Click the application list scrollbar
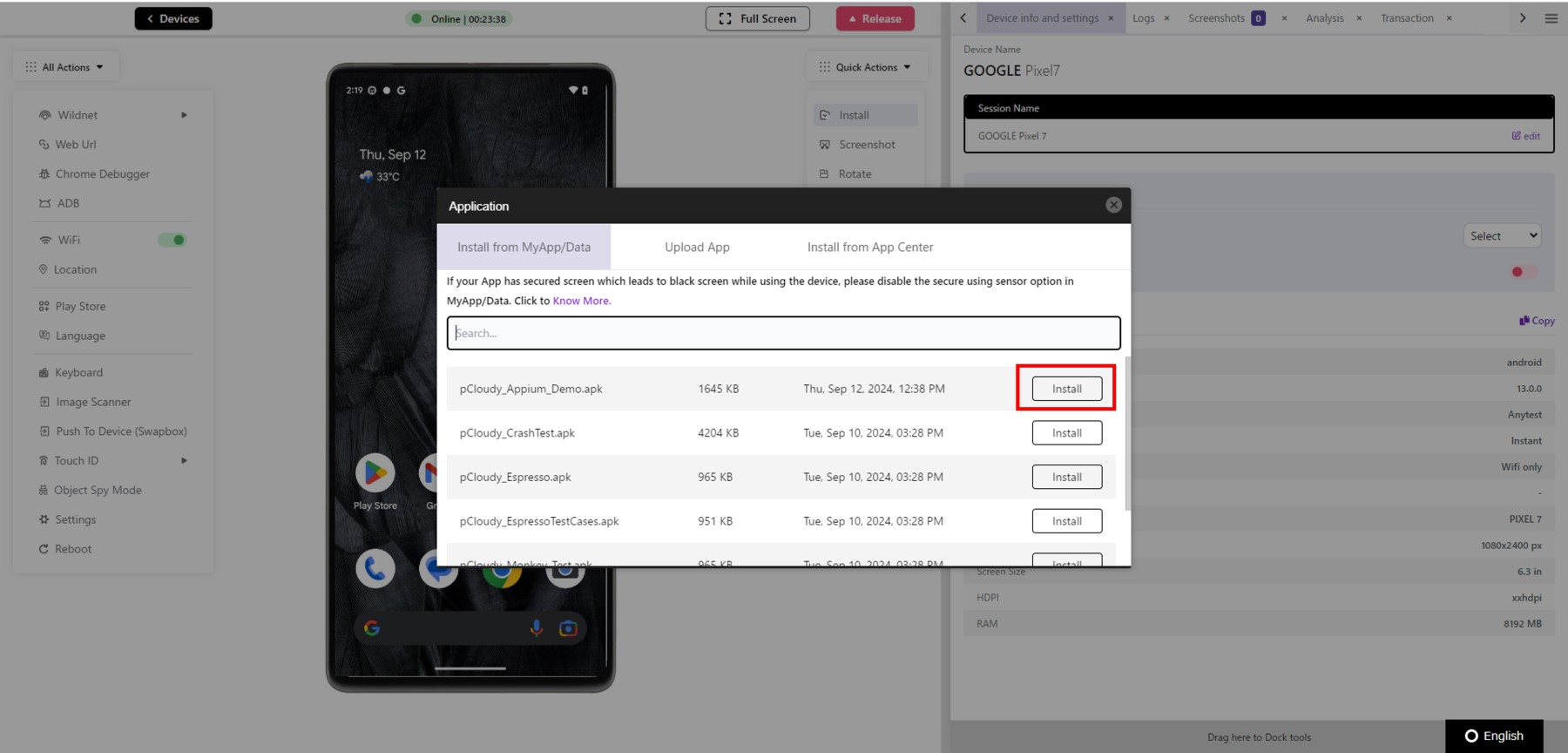 (1128, 433)
